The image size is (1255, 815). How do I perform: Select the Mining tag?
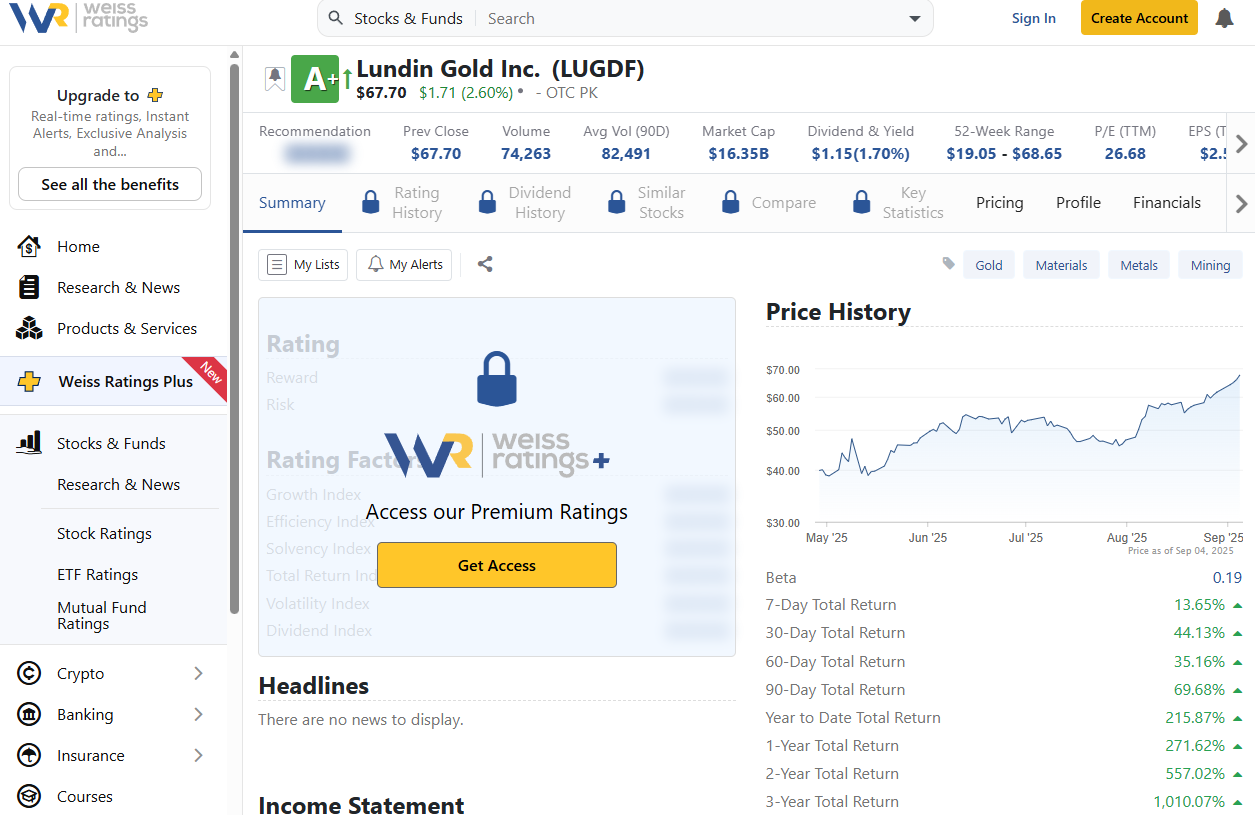(1210, 265)
